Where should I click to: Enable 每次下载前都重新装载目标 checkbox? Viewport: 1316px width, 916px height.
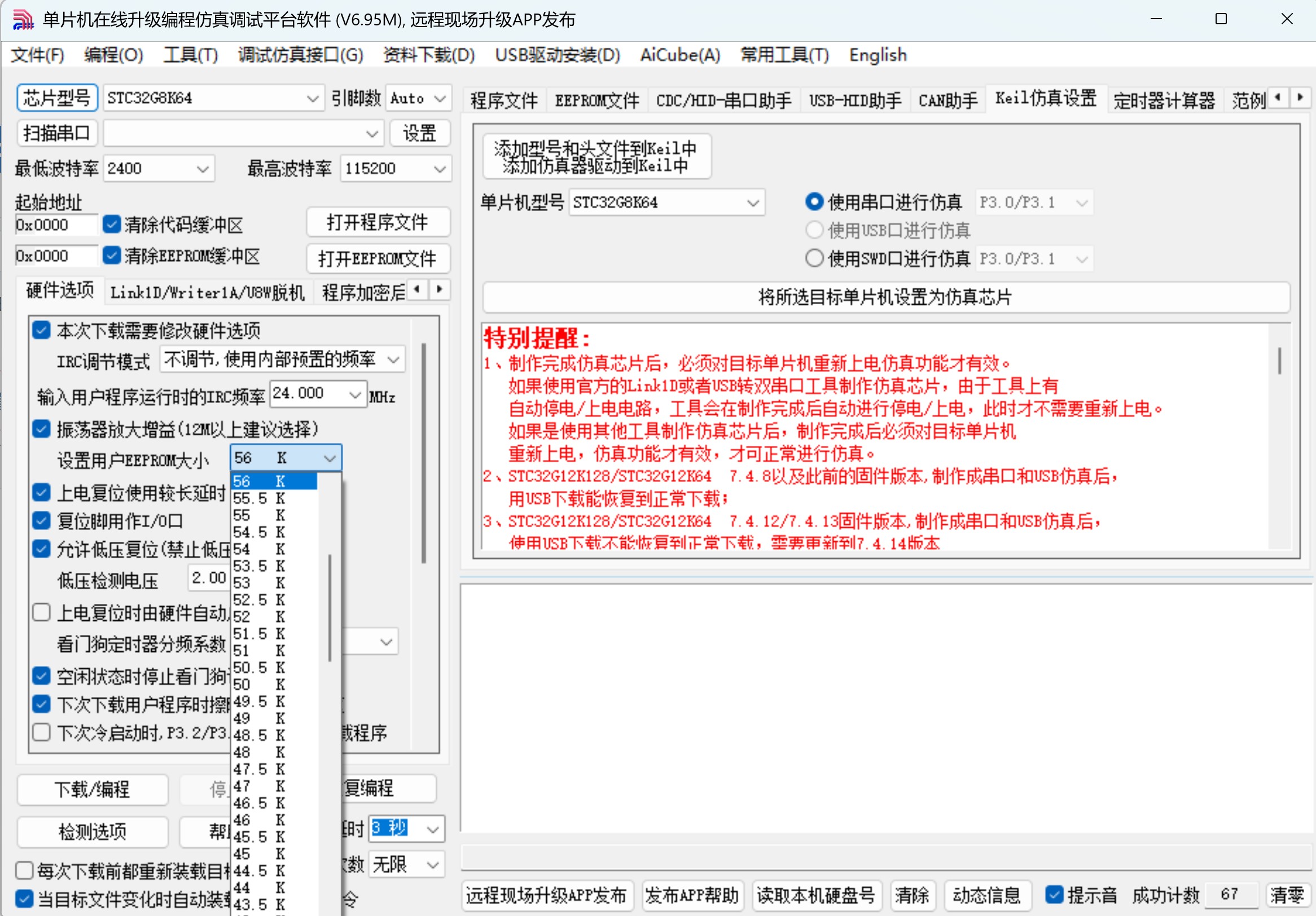(x=24, y=870)
